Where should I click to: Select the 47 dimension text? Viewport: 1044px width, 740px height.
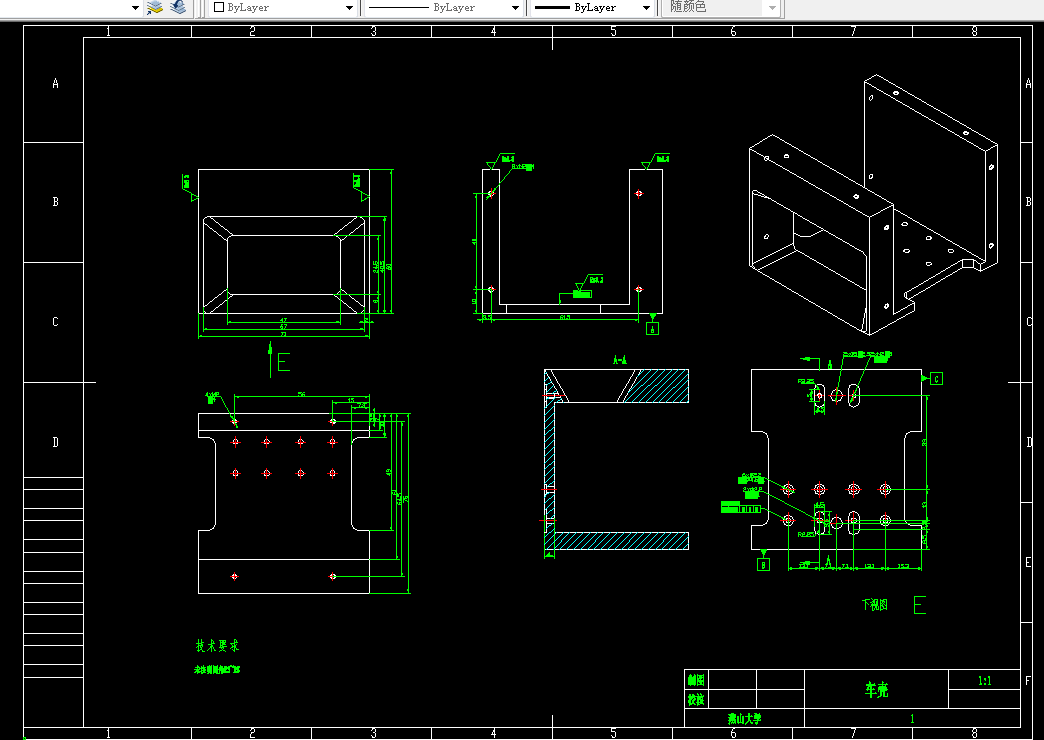[284, 320]
